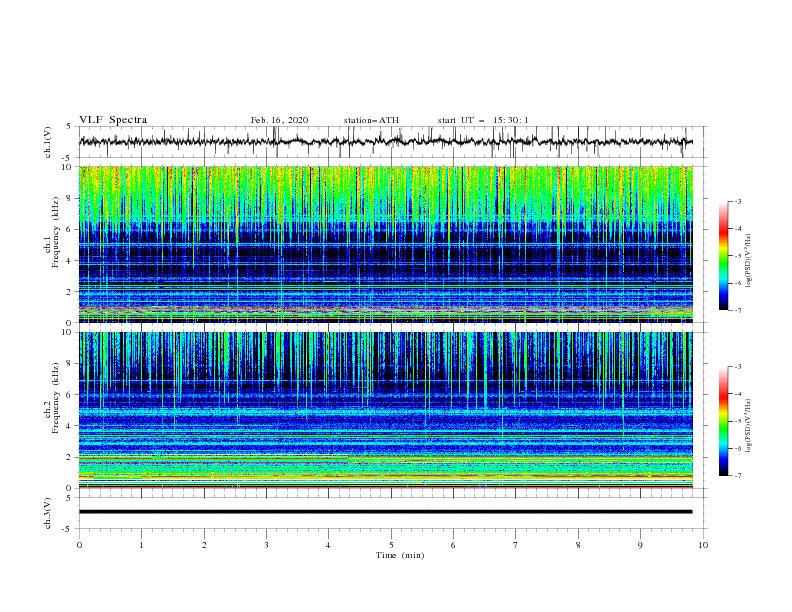The height and width of the screenshot is (612, 792).
Task: Click the ch.1 spectrogram panel
Action: pyautogui.click(x=385, y=244)
